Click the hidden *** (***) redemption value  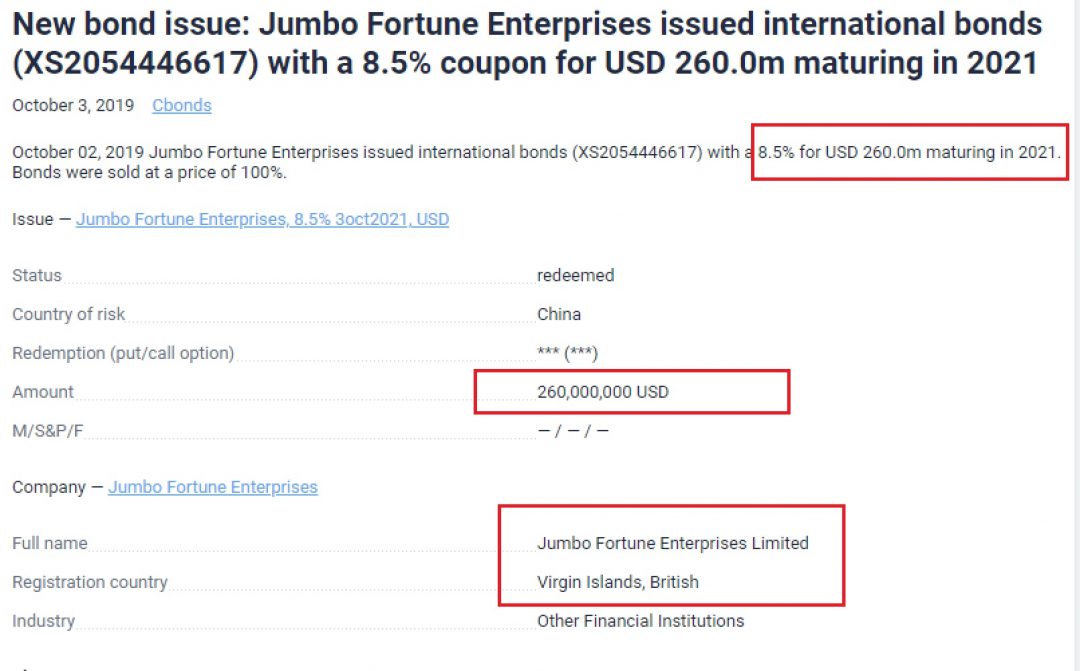tap(567, 353)
